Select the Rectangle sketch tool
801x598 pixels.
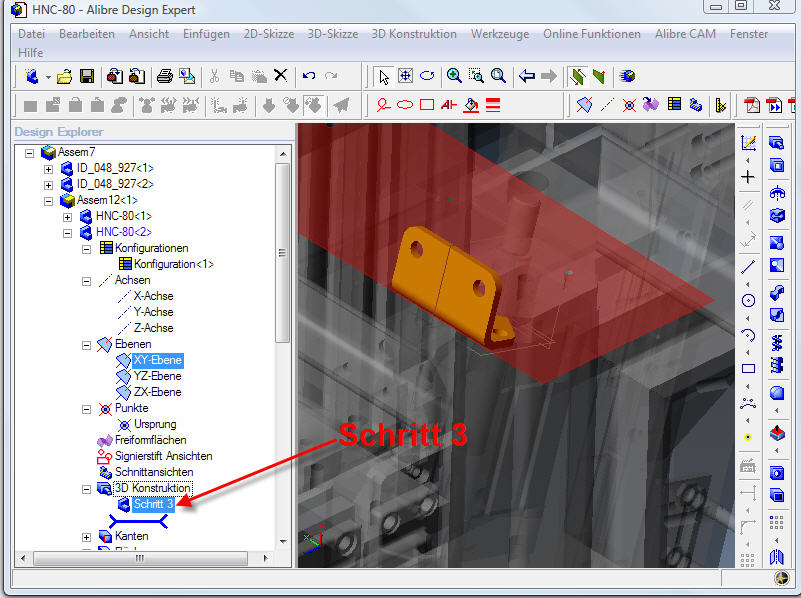coord(748,369)
